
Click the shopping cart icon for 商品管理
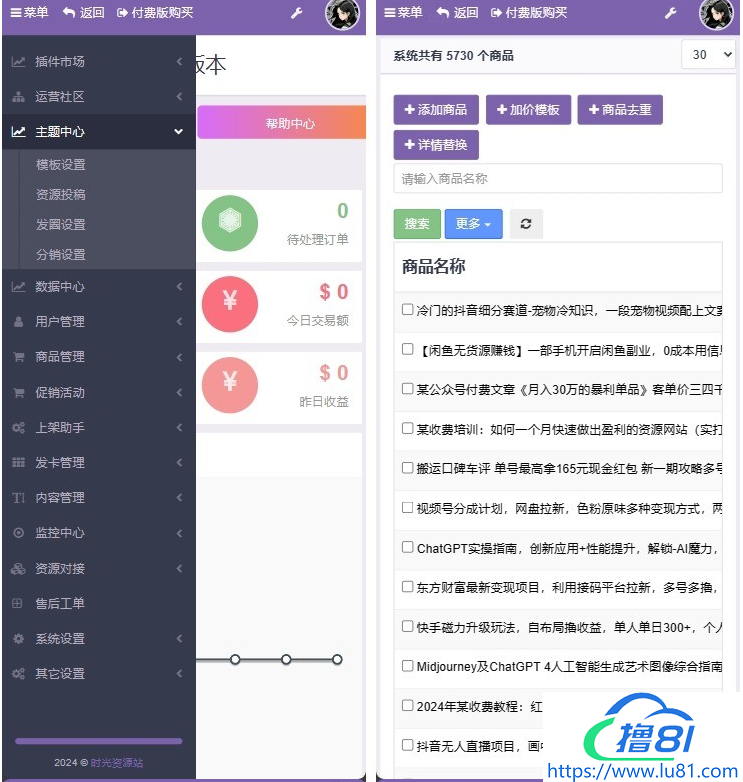[18, 357]
